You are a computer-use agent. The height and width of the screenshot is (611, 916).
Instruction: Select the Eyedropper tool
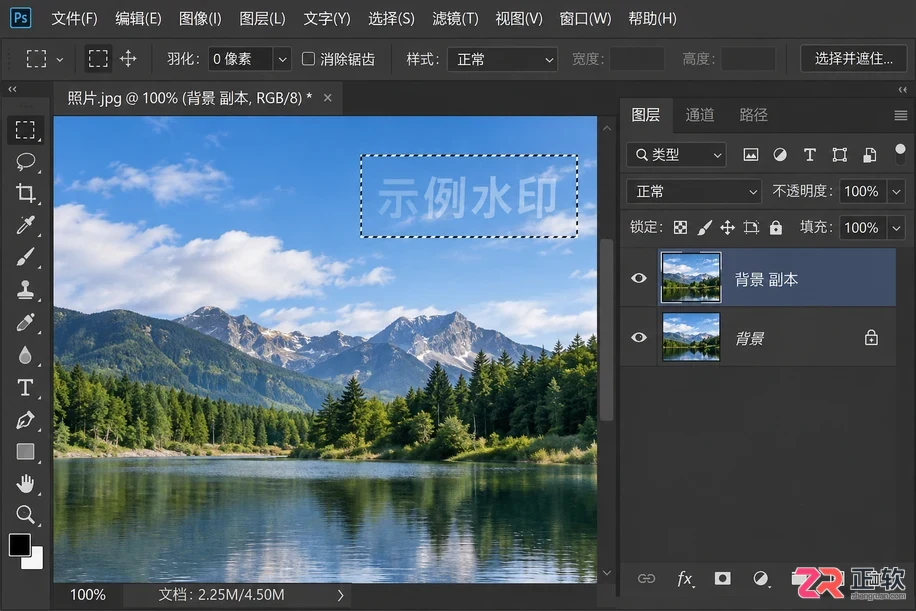click(25, 225)
